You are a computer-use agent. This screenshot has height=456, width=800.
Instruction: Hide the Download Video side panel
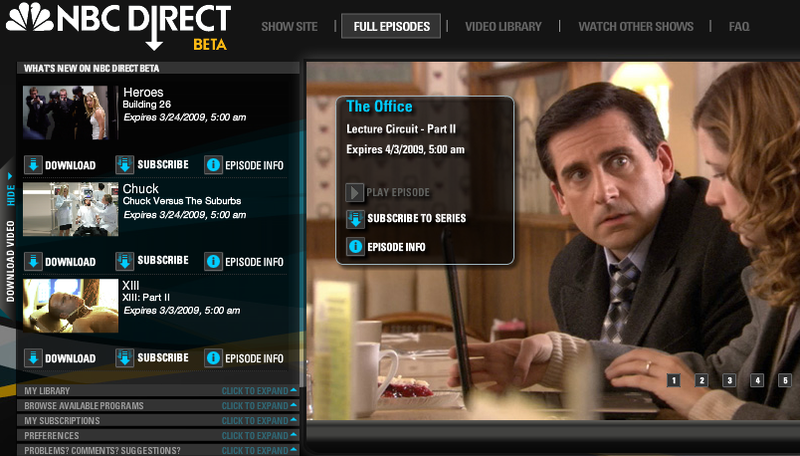(10, 190)
